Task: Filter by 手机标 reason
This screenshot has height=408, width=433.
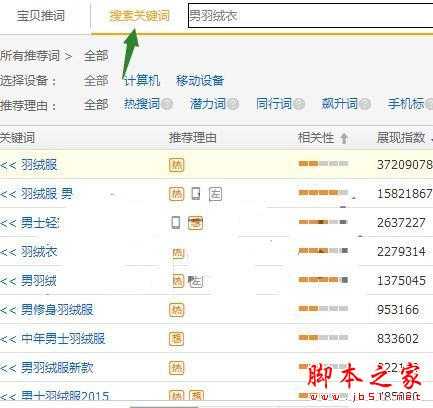Action: click(406, 104)
